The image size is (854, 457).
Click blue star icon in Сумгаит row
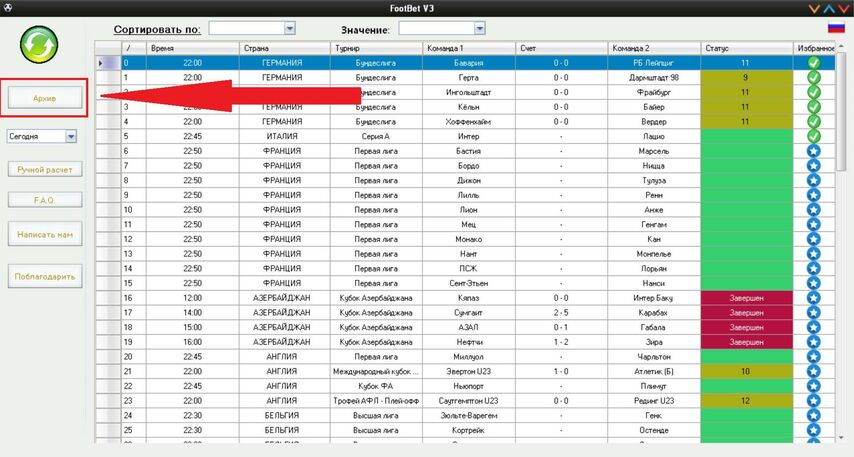814,313
